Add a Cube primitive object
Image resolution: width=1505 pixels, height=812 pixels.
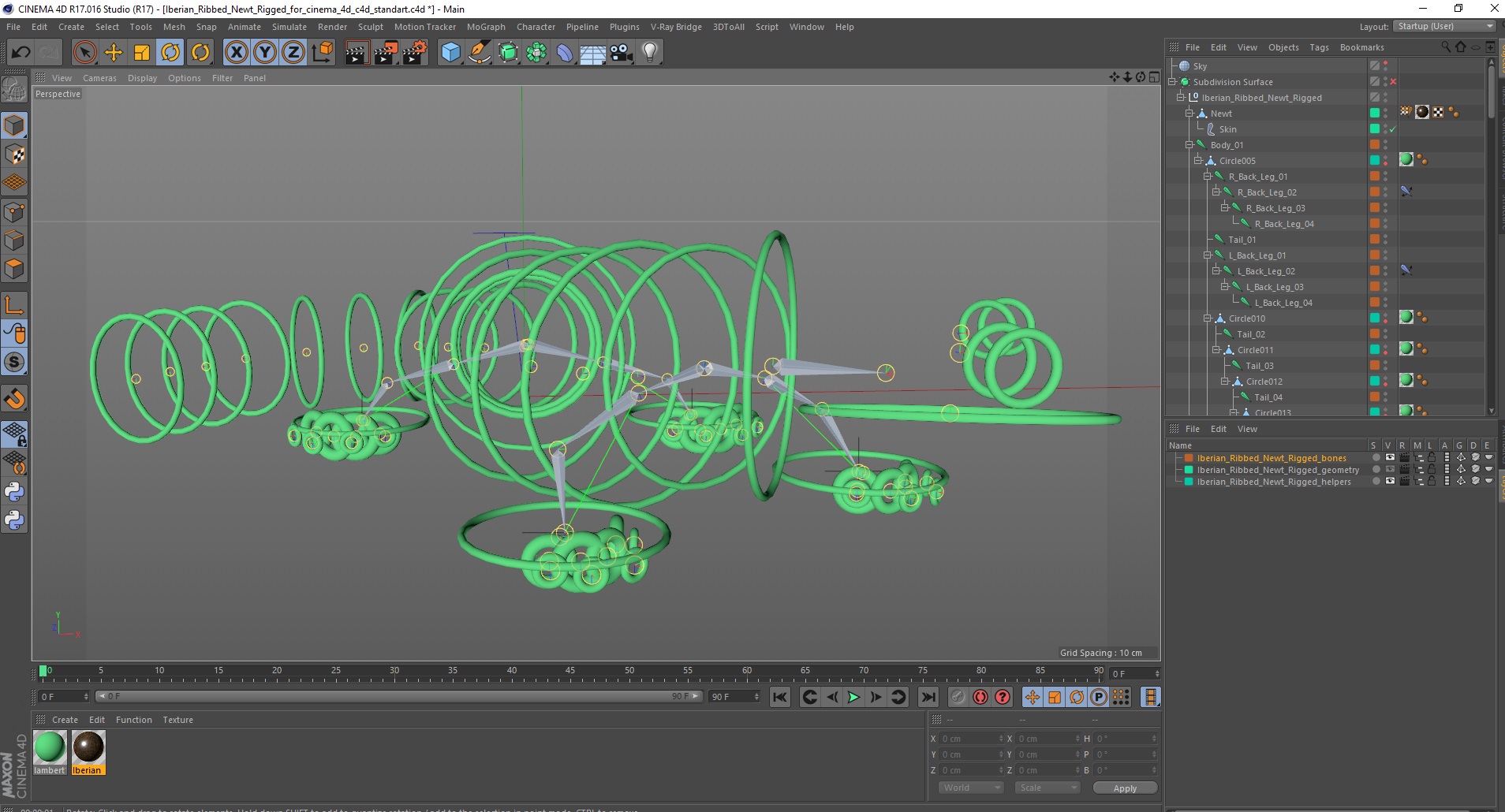coord(450,53)
